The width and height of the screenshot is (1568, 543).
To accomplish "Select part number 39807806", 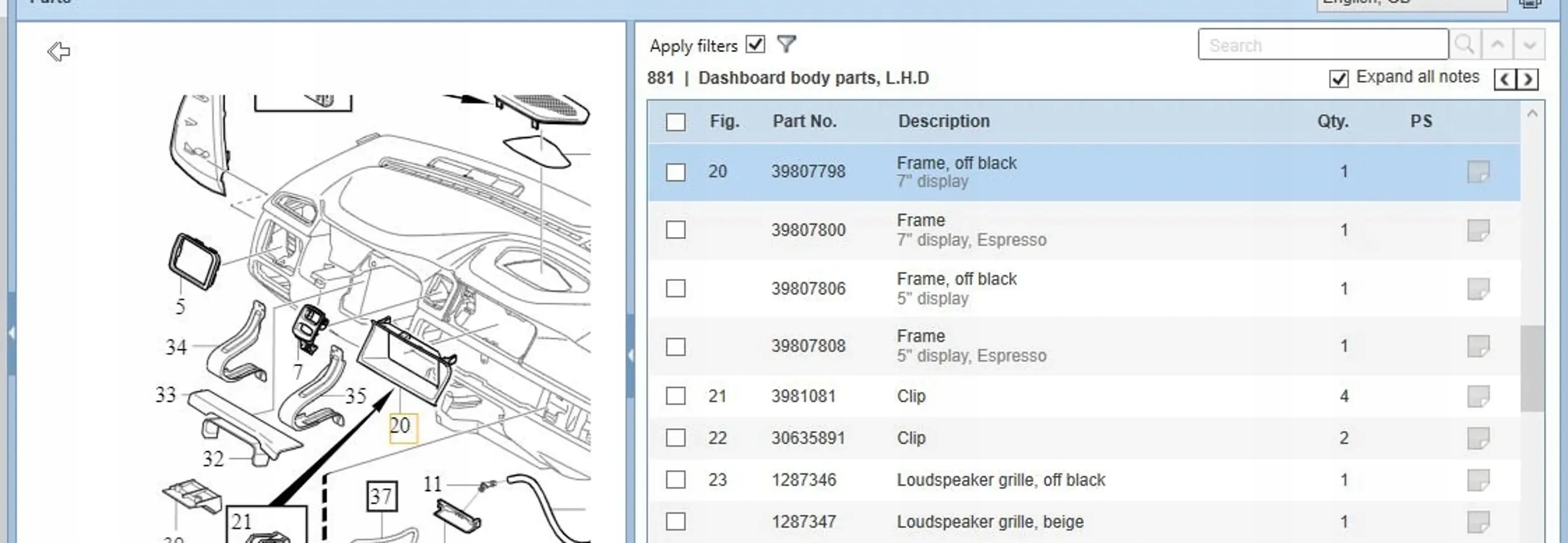I will pyautogui.click(x=808, y=288).
